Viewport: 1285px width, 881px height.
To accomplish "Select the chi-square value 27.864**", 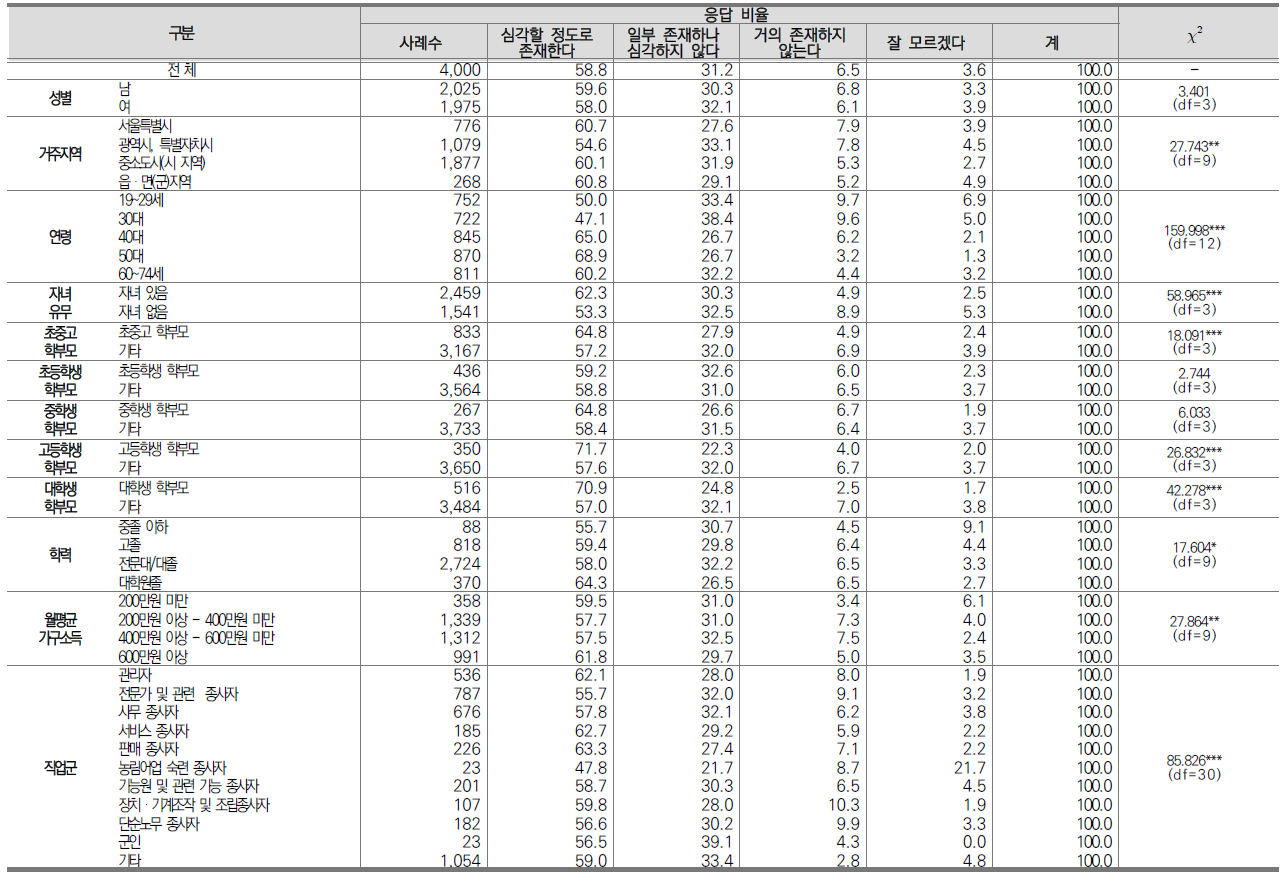I will (1195, 622).
